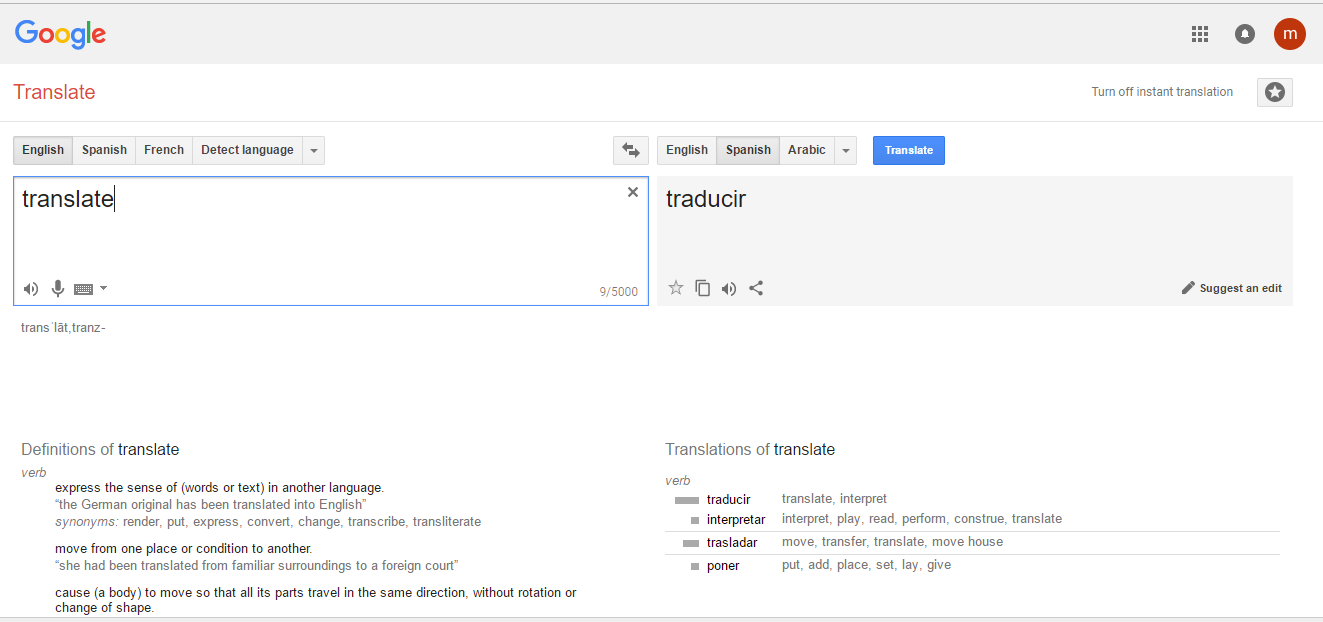The image size is (1323, 622).
Task: Select Arabic as target language
Action: [x=807, y=150]
